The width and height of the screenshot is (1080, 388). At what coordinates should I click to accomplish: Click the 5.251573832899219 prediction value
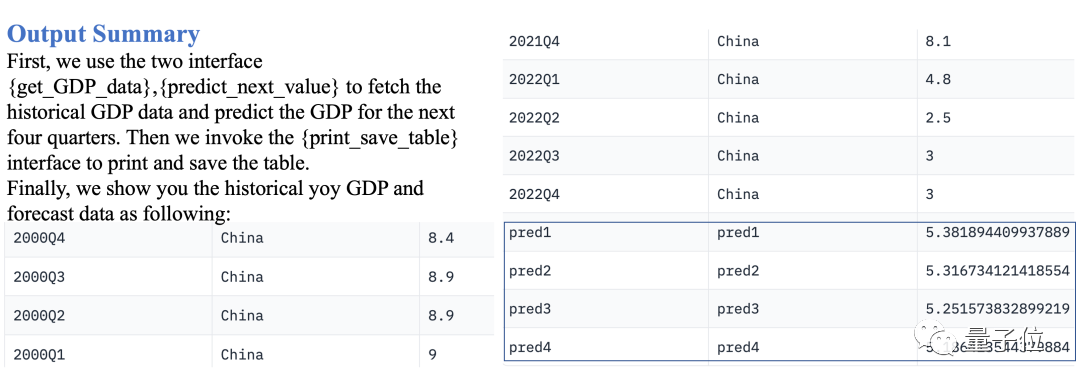pyautogui.click(x=998, y=309)
